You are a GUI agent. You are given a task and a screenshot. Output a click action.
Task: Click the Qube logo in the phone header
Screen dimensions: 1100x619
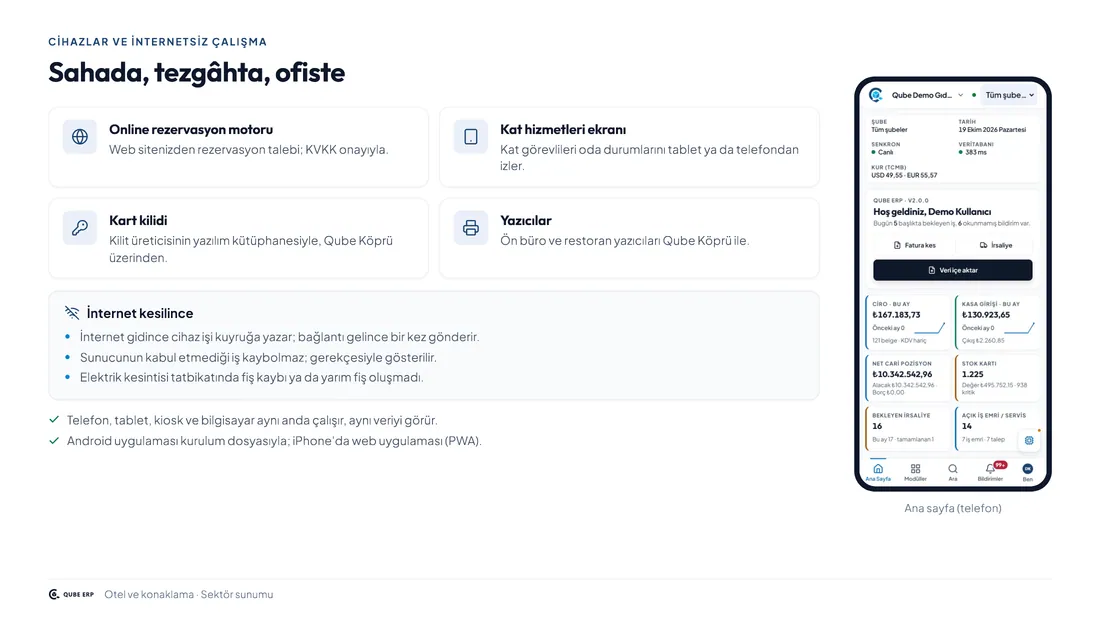(876, 95)
